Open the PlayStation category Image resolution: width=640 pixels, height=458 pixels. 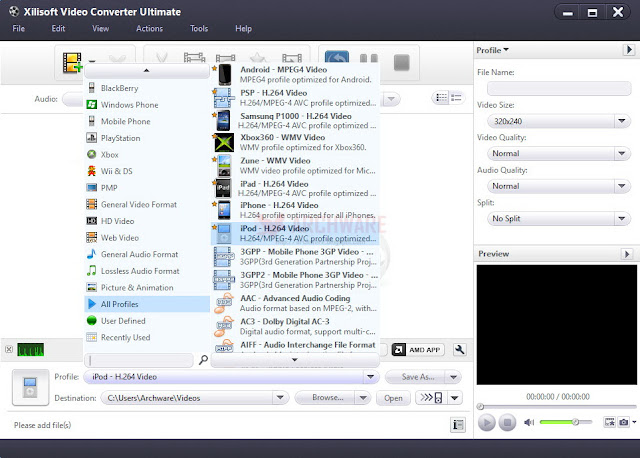click(x=147, y=138)
